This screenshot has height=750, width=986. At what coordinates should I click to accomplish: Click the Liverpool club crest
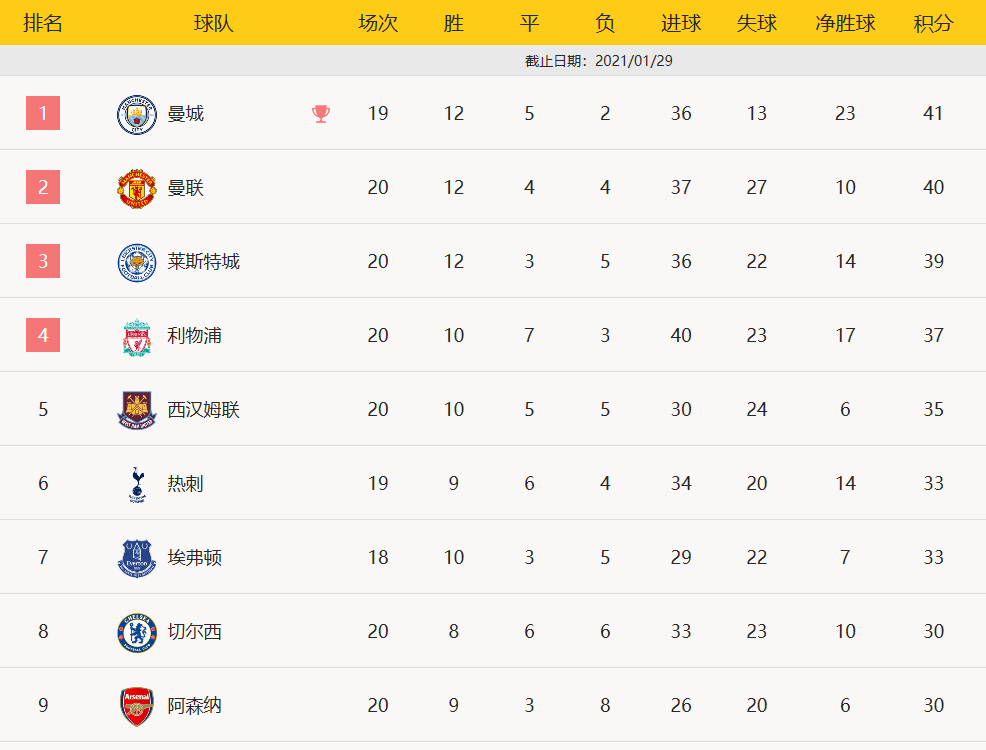tap(137, 336)
